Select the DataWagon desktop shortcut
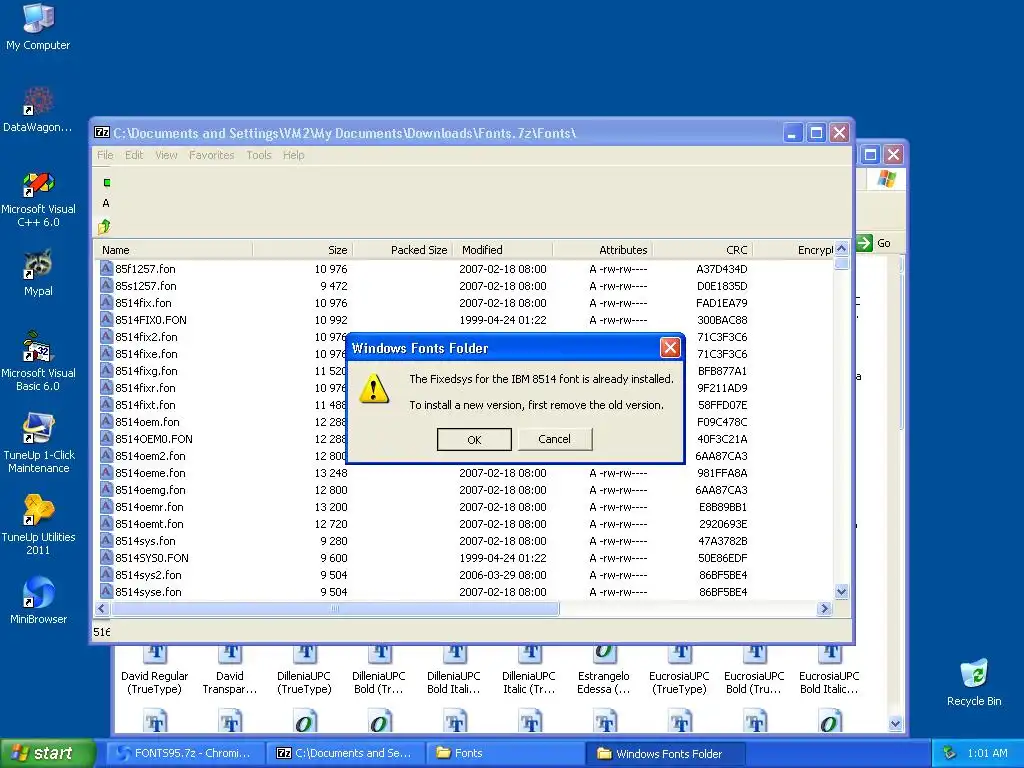The width and height of the screenshot is (1024, 768). point(38,110)
